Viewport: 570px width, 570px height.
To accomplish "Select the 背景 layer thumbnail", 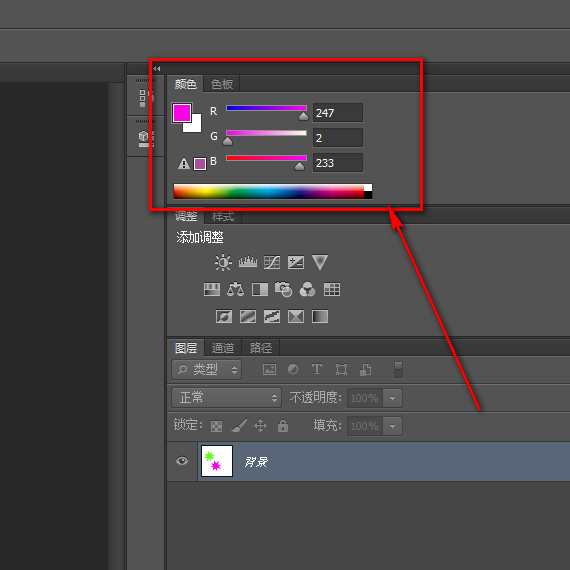I will coord(217,461).
